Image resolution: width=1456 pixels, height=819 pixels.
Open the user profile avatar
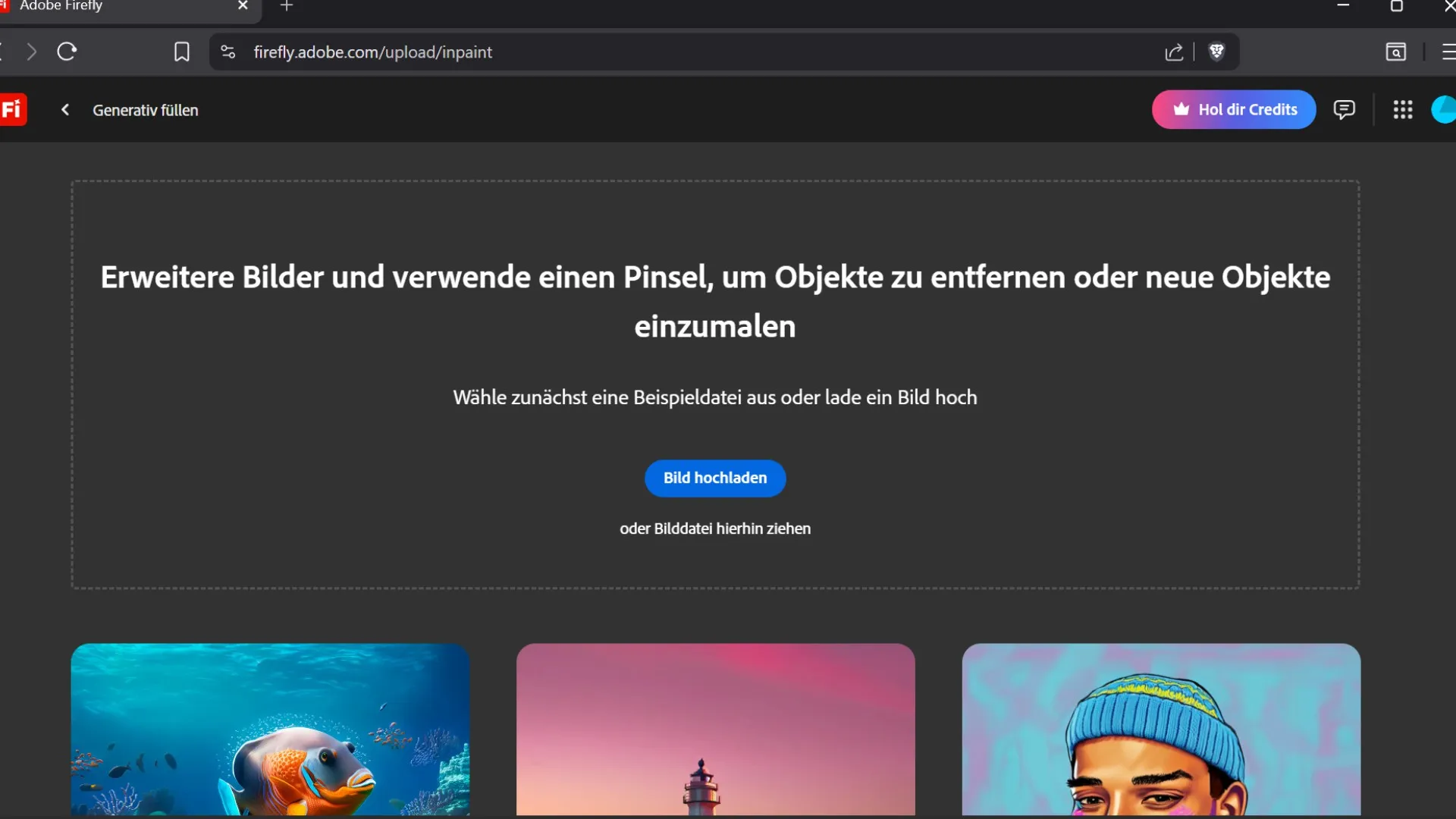[x=1443, y=110]
